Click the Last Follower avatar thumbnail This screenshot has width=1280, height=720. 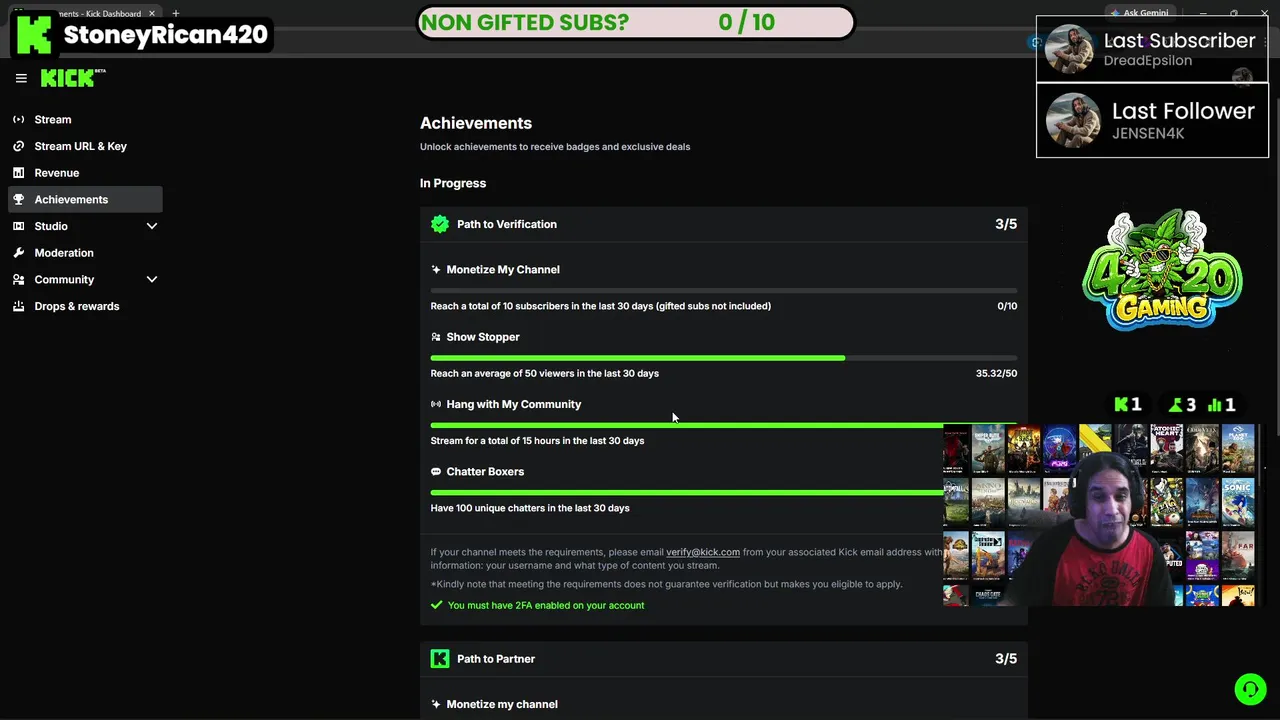1072,120
